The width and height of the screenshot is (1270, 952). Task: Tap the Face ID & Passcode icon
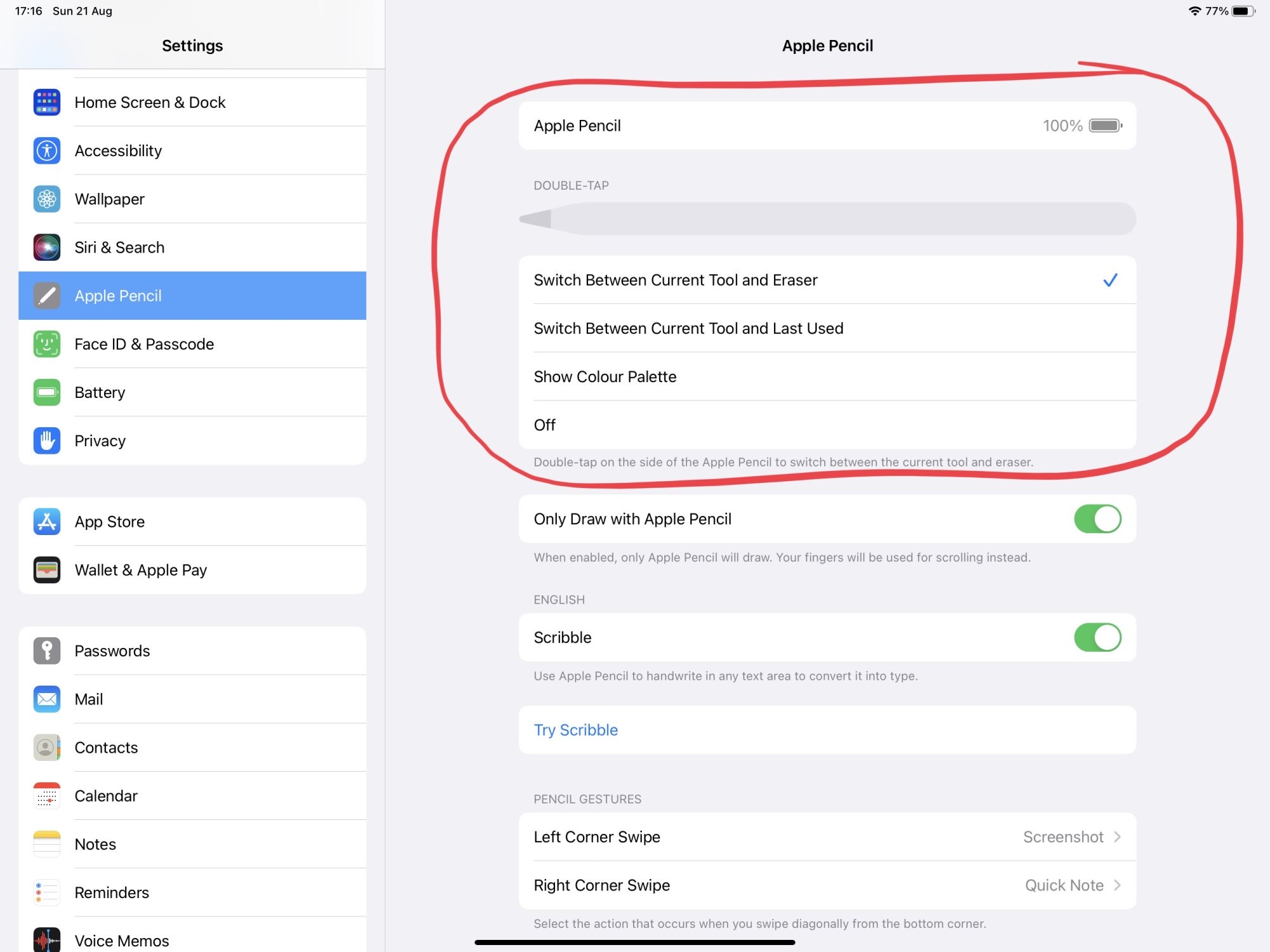tap(47, 344)
